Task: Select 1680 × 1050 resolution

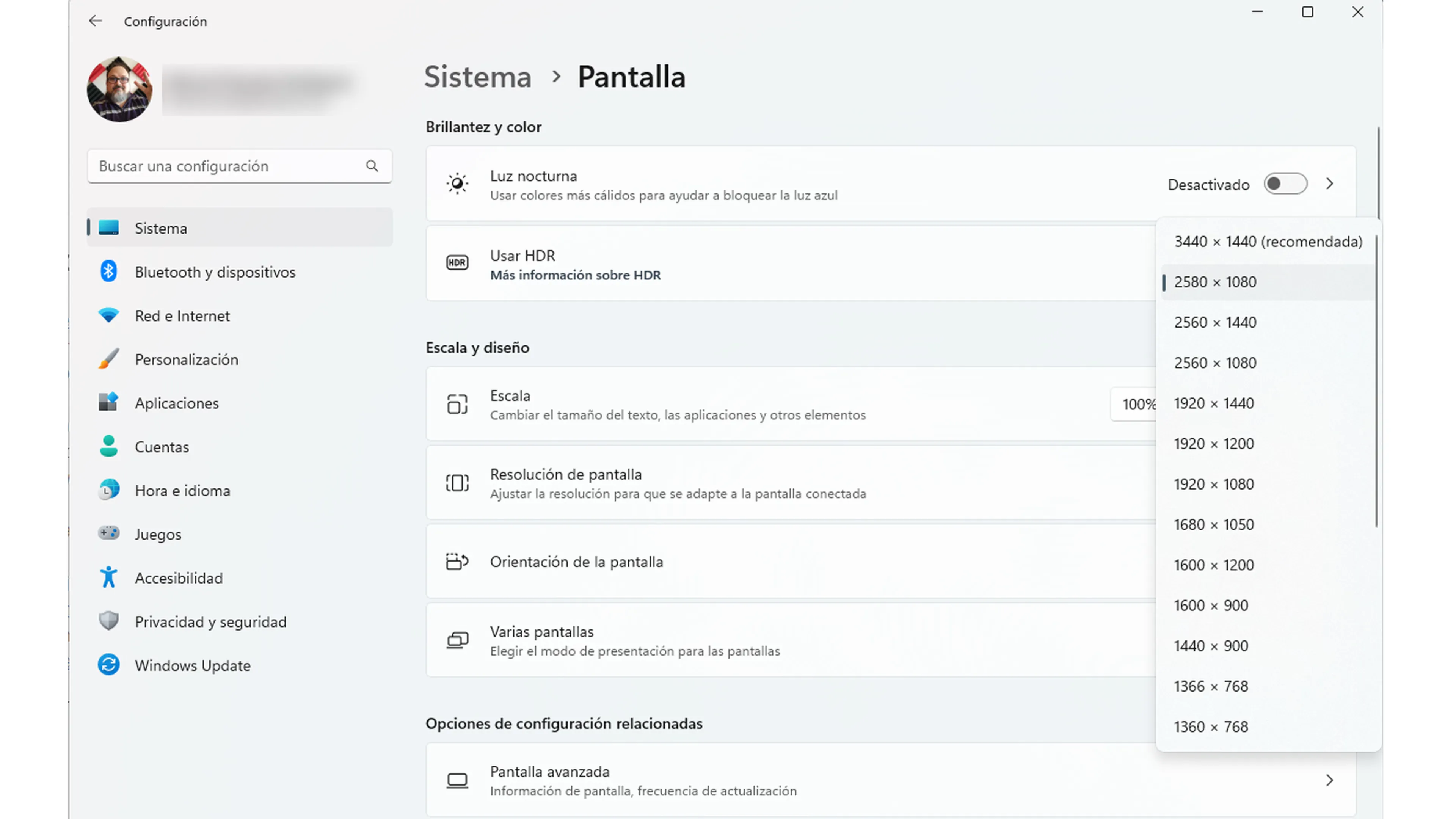Action: 1268,524
